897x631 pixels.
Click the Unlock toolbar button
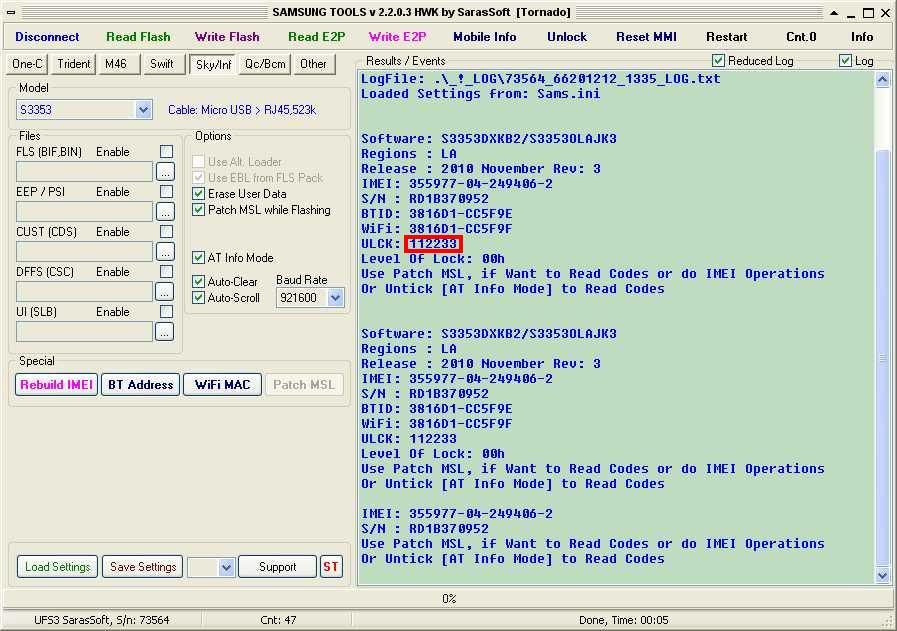(567, 37)
